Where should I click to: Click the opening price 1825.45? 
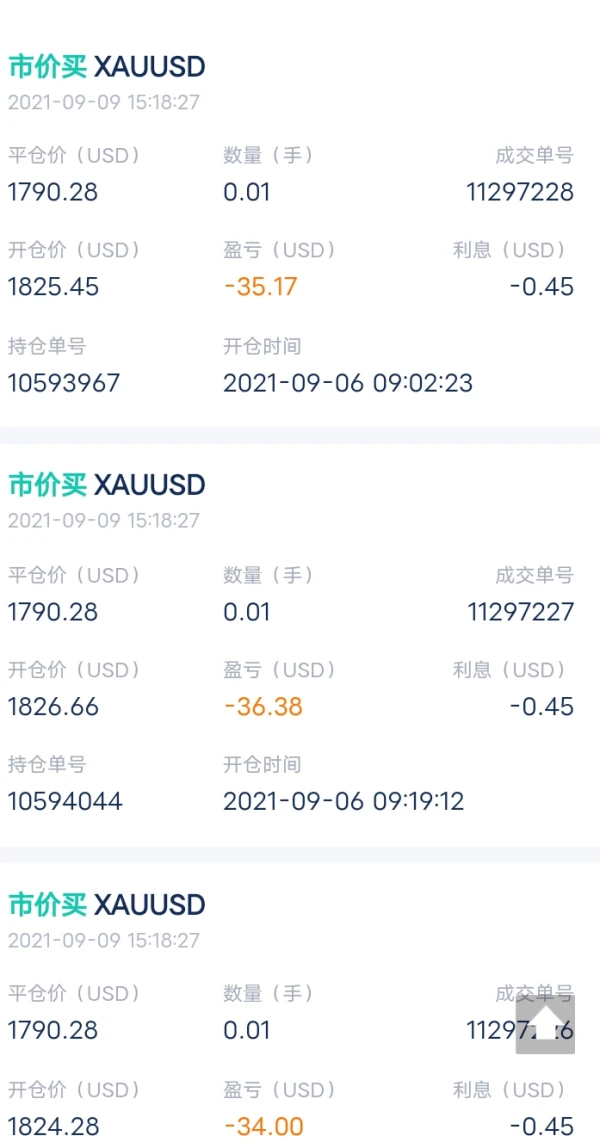[x=54, y=287]
